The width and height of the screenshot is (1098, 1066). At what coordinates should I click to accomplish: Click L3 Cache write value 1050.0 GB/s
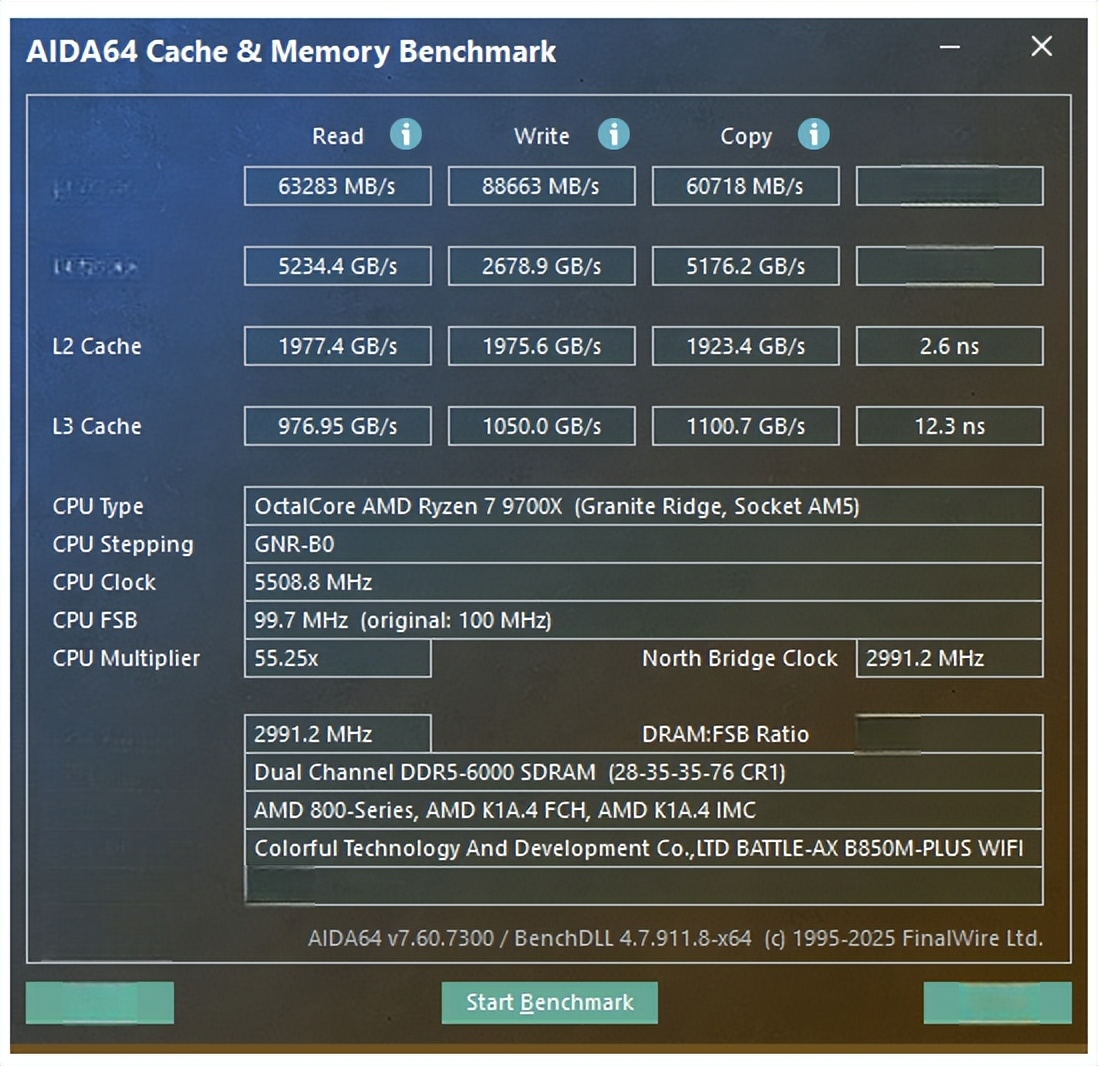tap(541, 426)
